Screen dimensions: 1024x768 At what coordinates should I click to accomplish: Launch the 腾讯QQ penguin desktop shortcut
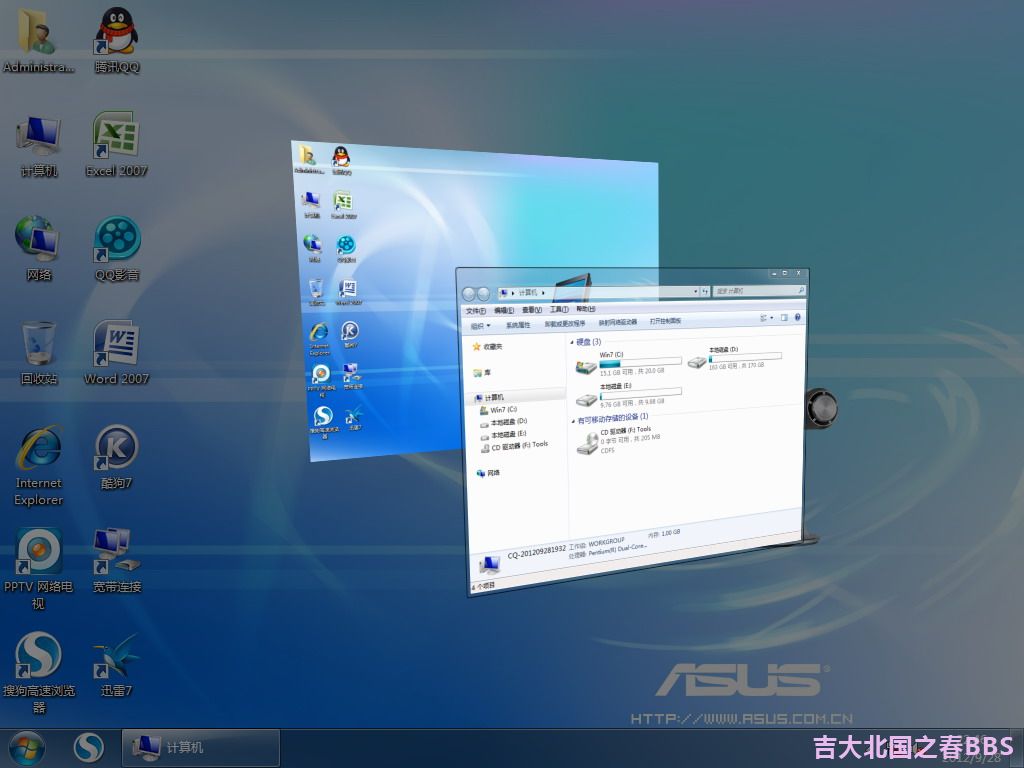[116, 39]
